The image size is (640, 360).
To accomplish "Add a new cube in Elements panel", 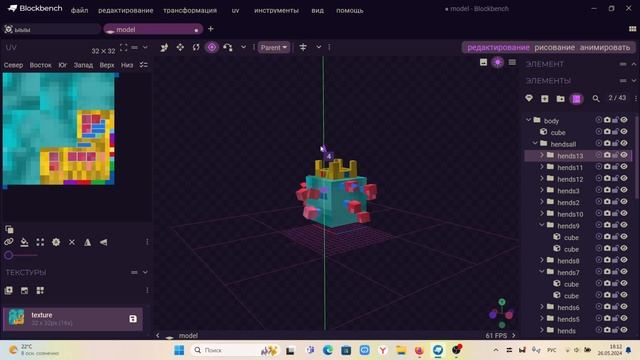I will tap(544, 99).
